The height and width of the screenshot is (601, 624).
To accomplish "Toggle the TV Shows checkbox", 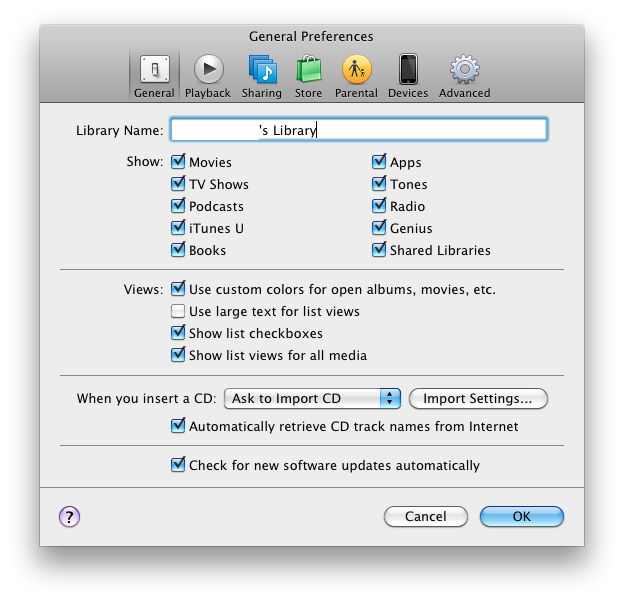I will pos(178,183).
